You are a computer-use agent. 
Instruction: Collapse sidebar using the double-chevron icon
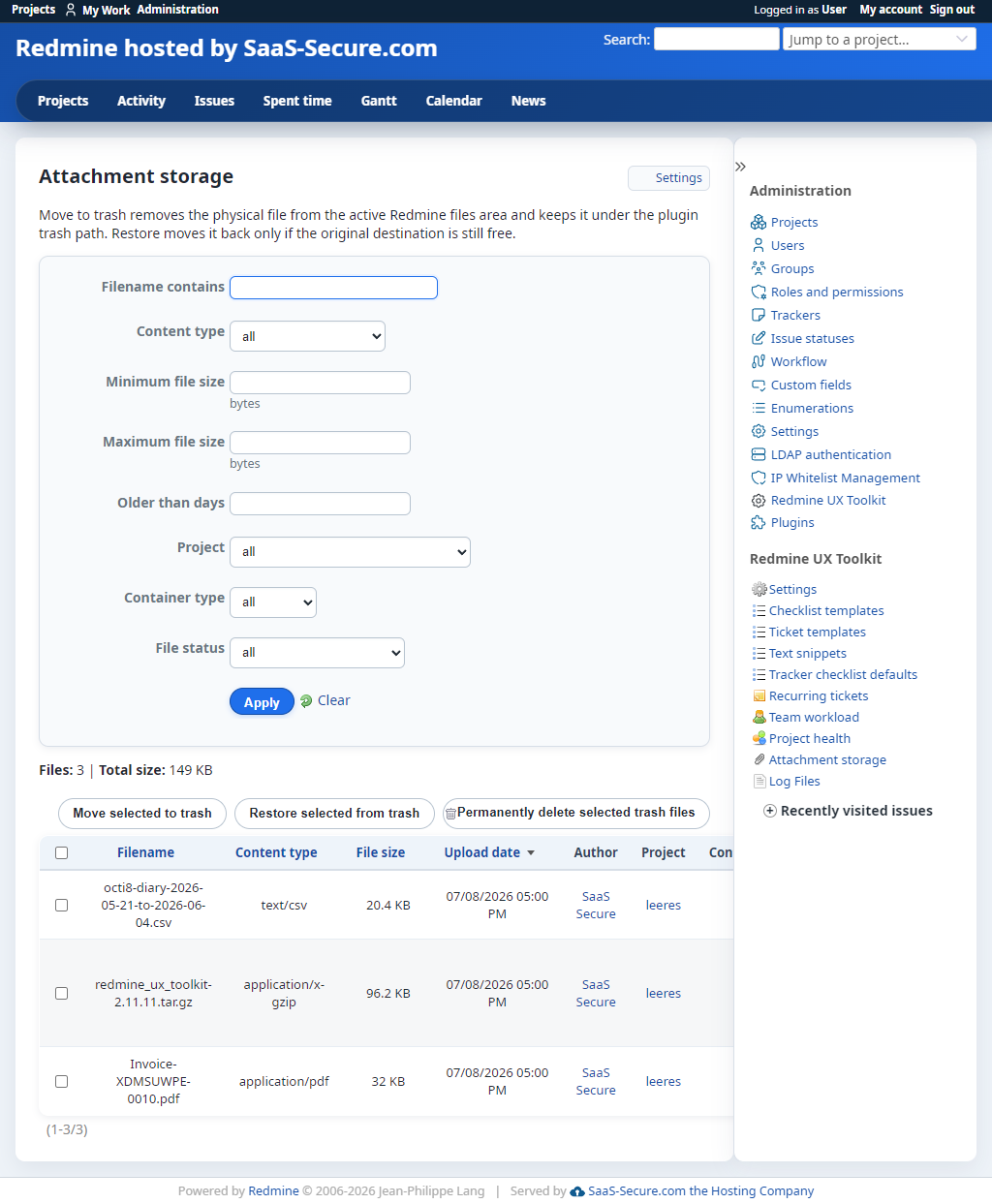coord(740,167)
